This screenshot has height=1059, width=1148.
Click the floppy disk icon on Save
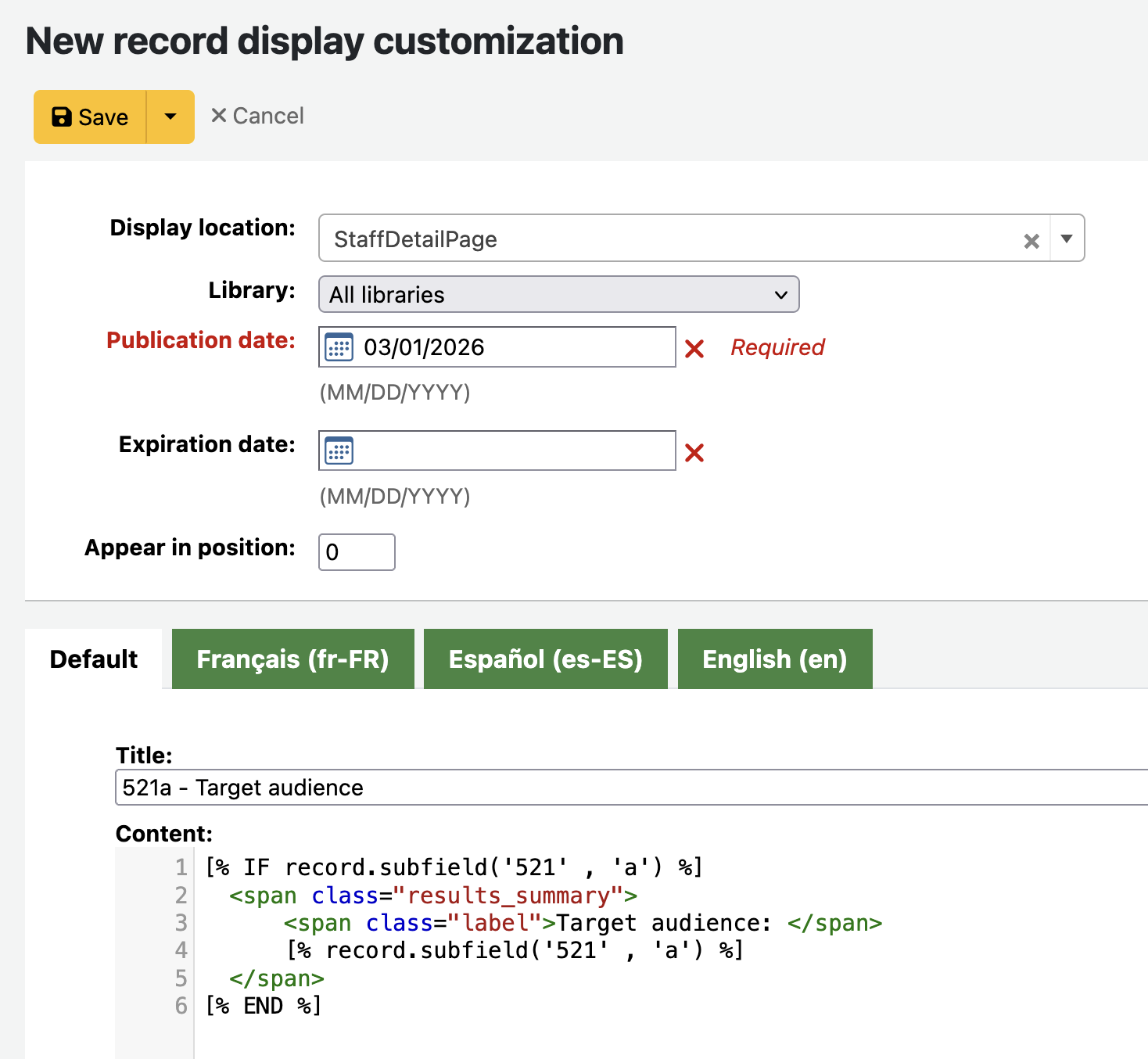61,117
